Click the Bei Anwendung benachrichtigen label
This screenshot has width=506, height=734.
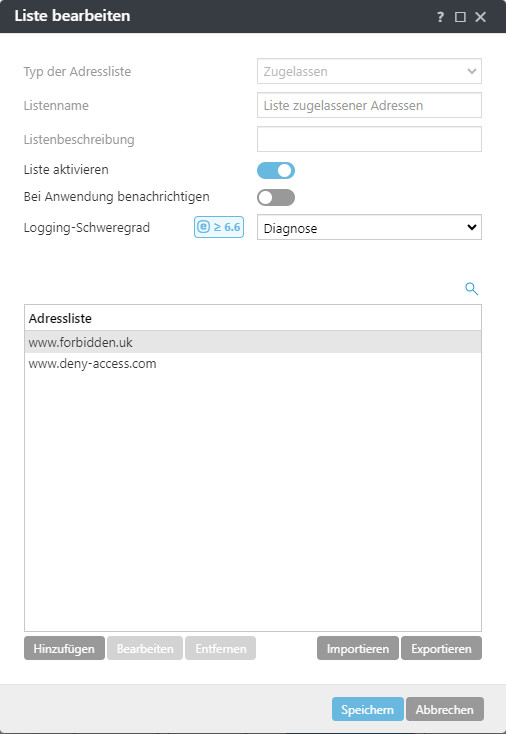click(117, 197)
